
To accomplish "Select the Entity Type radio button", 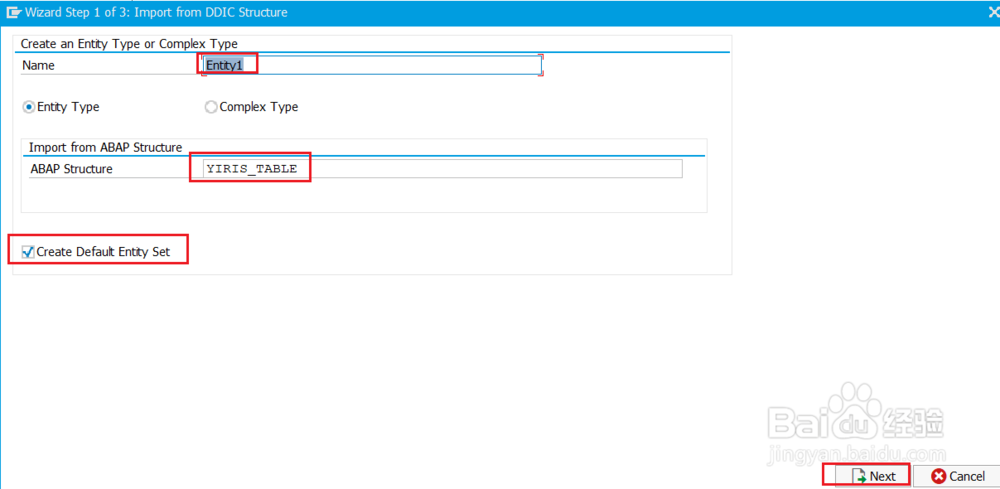I will point(28,107).
